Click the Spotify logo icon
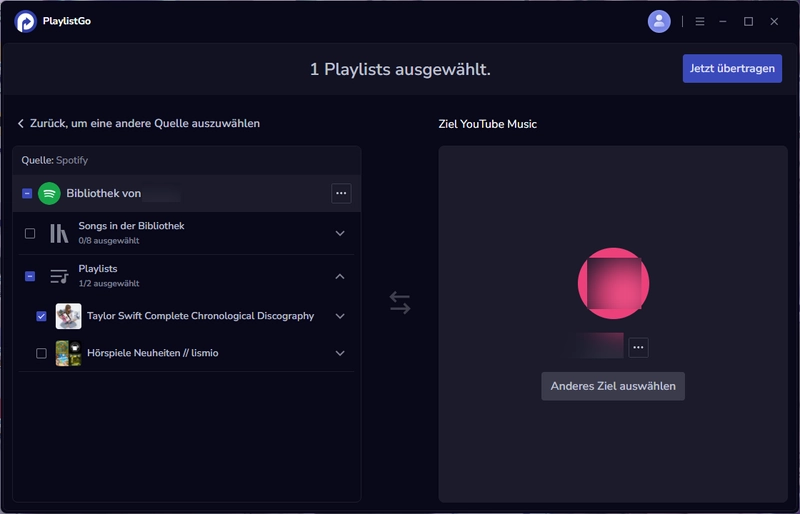The image size is (800, 514). coord(49,193)
